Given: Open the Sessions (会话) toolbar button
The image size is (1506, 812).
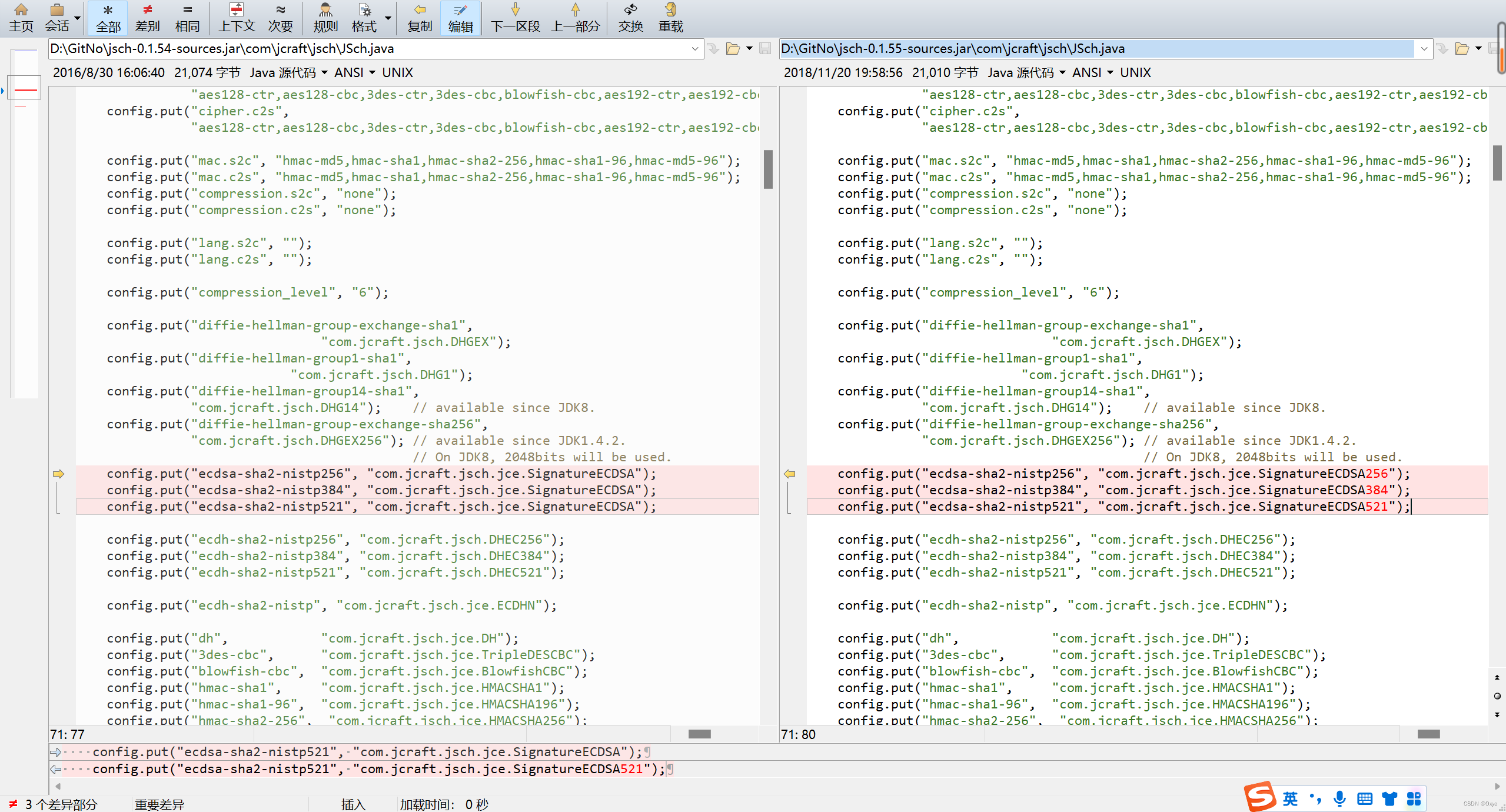Looking at the screenshot, I should [57, 17].
